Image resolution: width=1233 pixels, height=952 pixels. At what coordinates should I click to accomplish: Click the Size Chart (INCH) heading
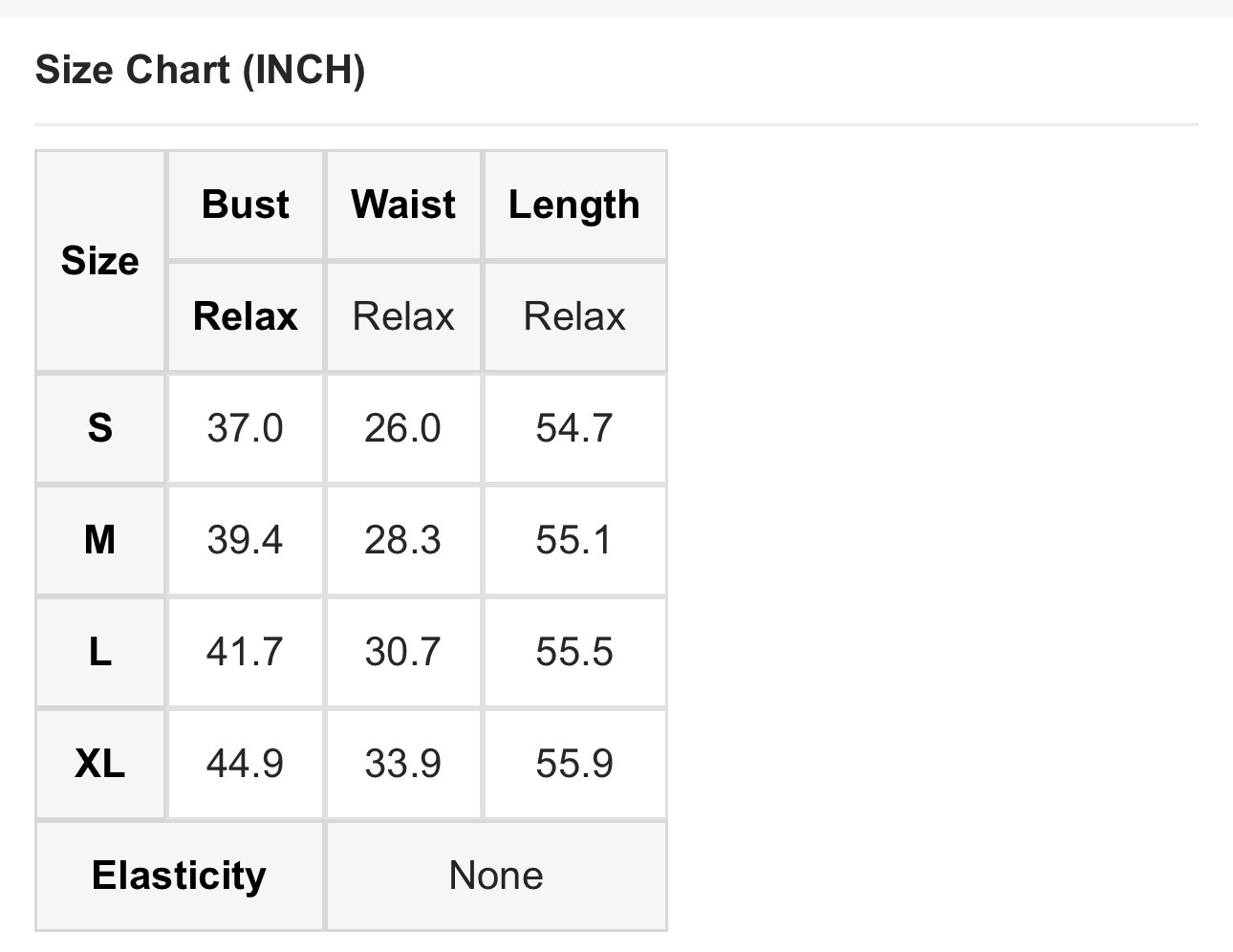(200, 71)
